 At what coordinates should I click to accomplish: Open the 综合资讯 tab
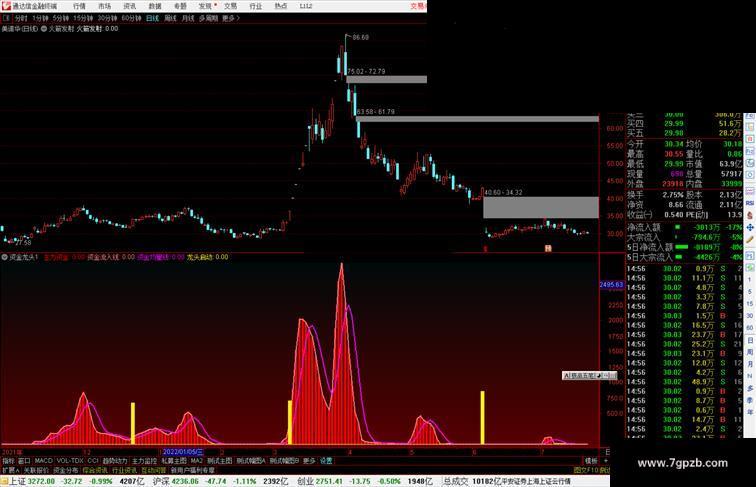pos(95,470)
